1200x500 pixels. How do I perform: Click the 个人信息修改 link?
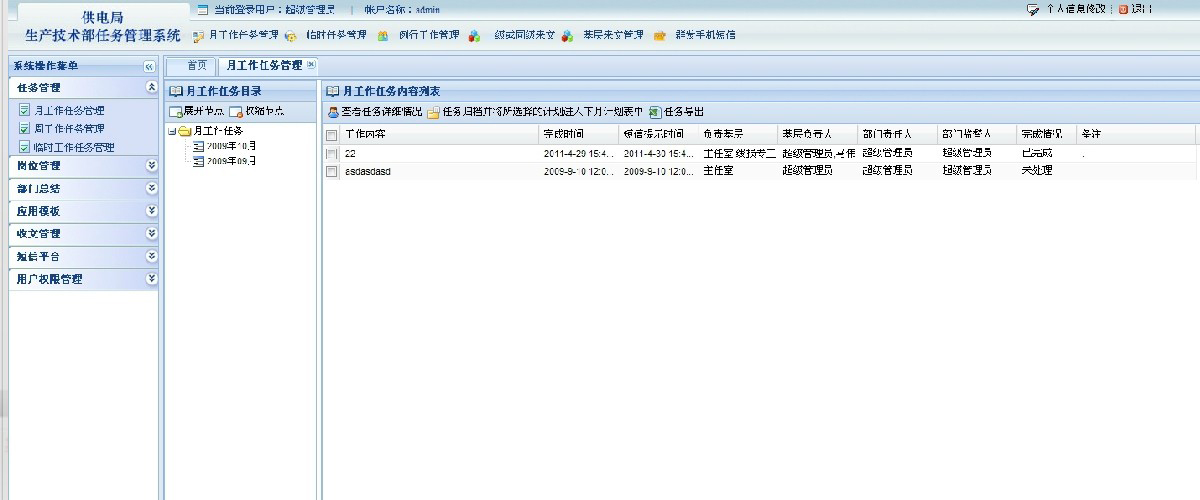point(1074,9)
